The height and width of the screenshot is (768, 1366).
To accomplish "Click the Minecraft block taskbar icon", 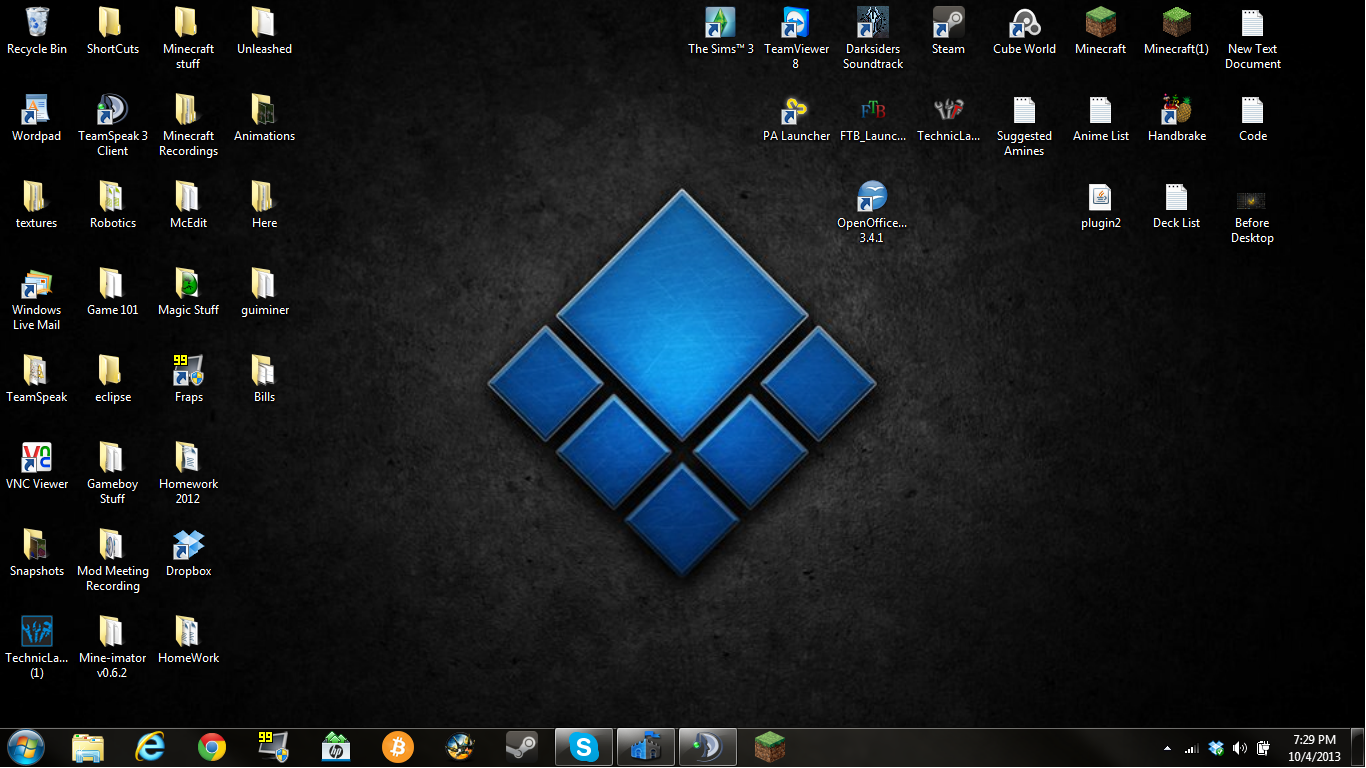I will [770, 747].
